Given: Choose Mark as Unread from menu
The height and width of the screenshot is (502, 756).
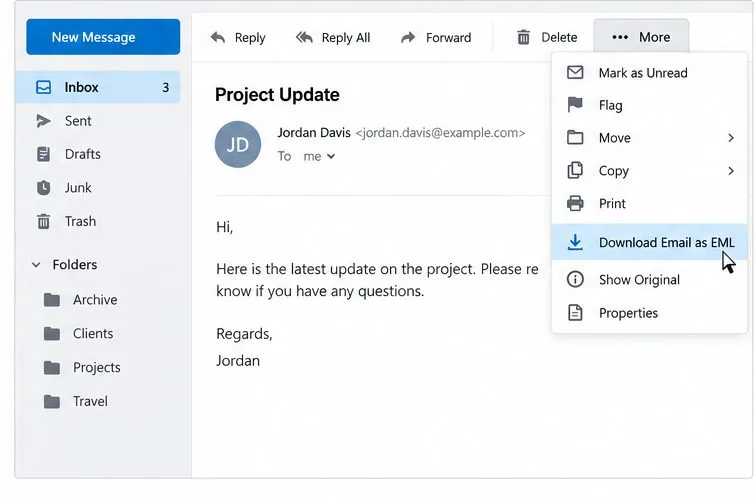Looking at the screenshot, I should point(649,73).
